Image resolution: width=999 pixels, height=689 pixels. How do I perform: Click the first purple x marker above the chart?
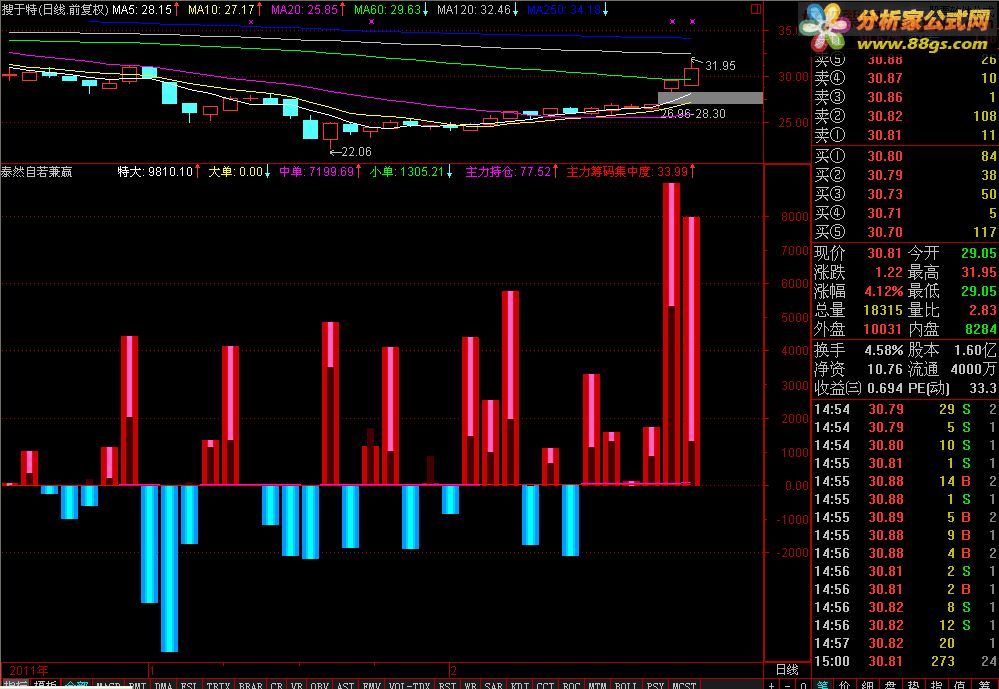coord(251,22)
